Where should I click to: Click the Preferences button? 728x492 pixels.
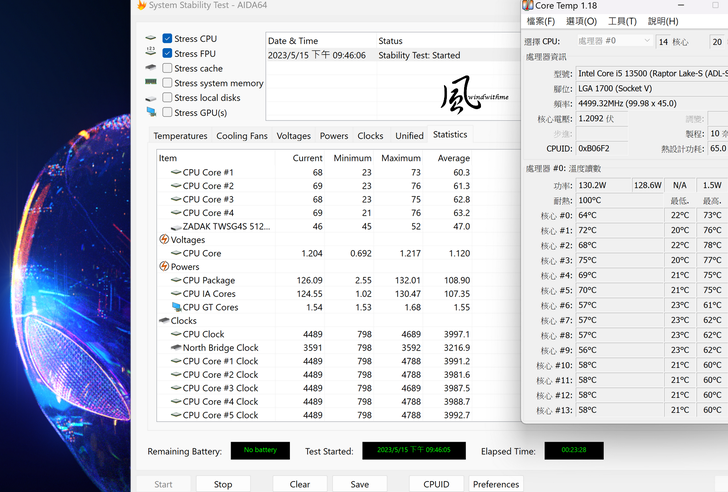[496, 484]
